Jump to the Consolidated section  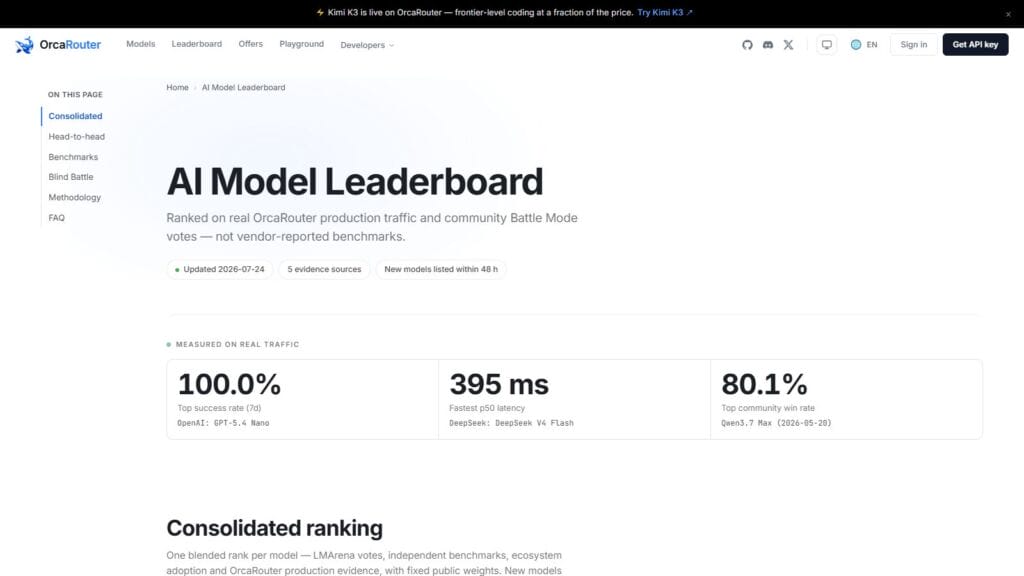[x=75, y=116]
